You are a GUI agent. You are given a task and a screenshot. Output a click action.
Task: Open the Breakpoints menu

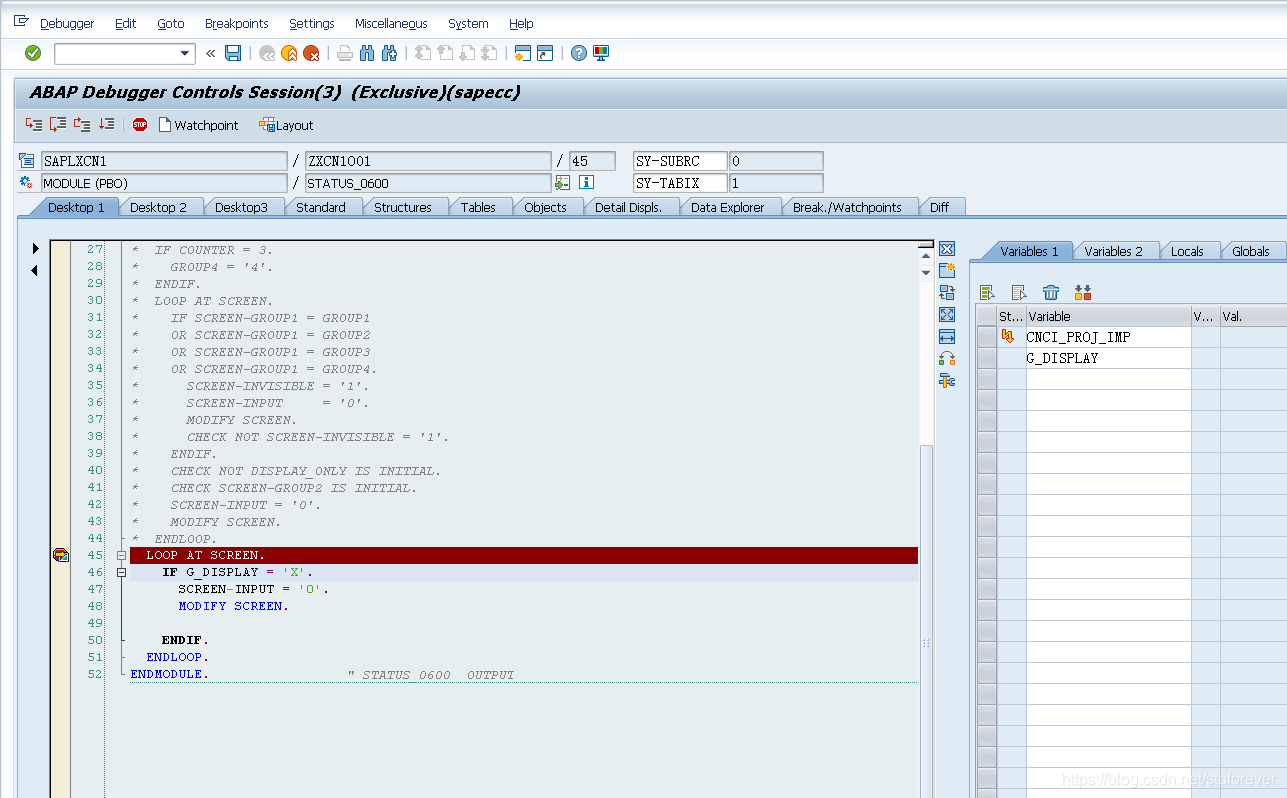point(237,23)
